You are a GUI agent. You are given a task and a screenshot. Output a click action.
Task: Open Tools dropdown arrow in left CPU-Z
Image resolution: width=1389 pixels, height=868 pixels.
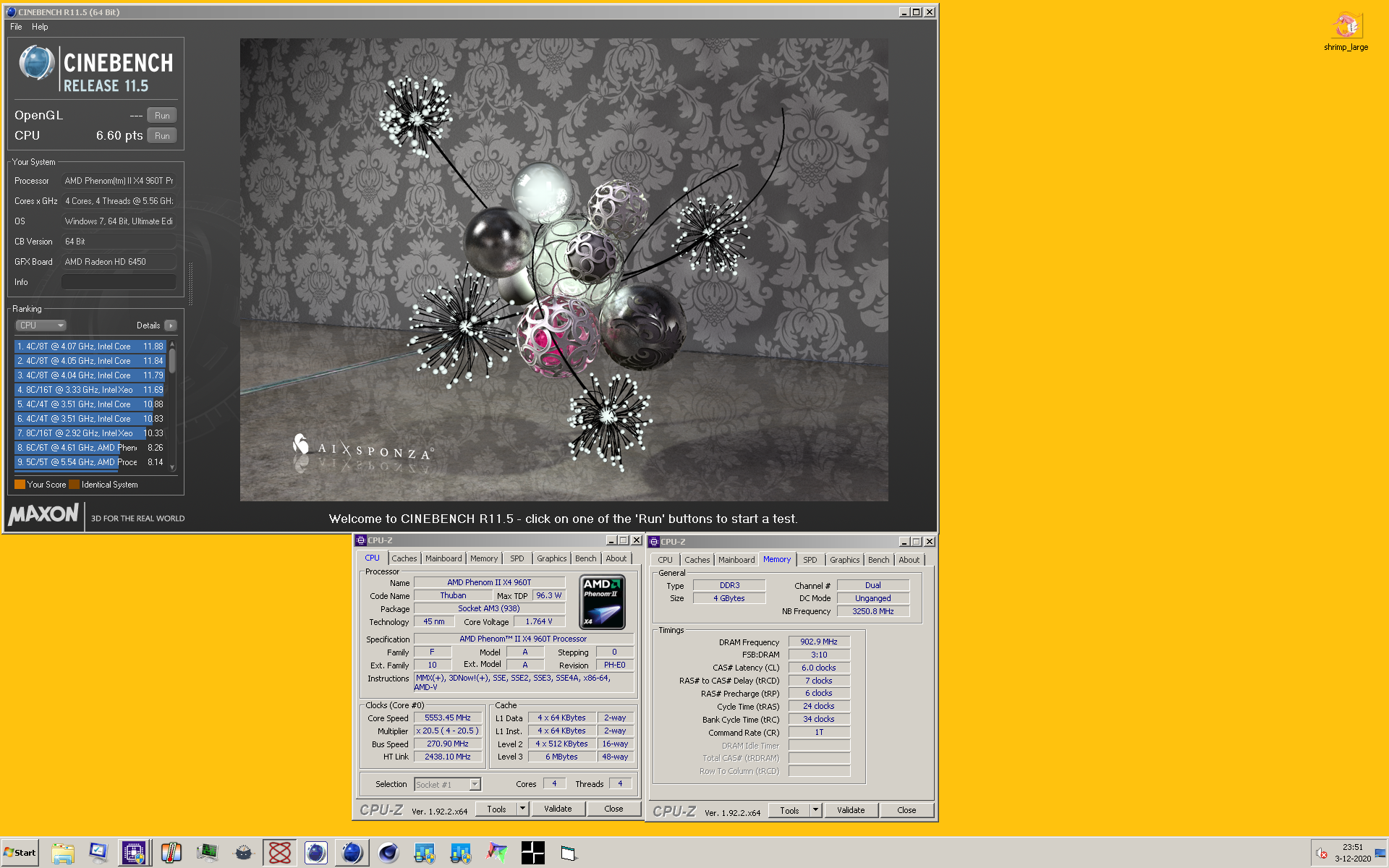[x=522, y=809]
